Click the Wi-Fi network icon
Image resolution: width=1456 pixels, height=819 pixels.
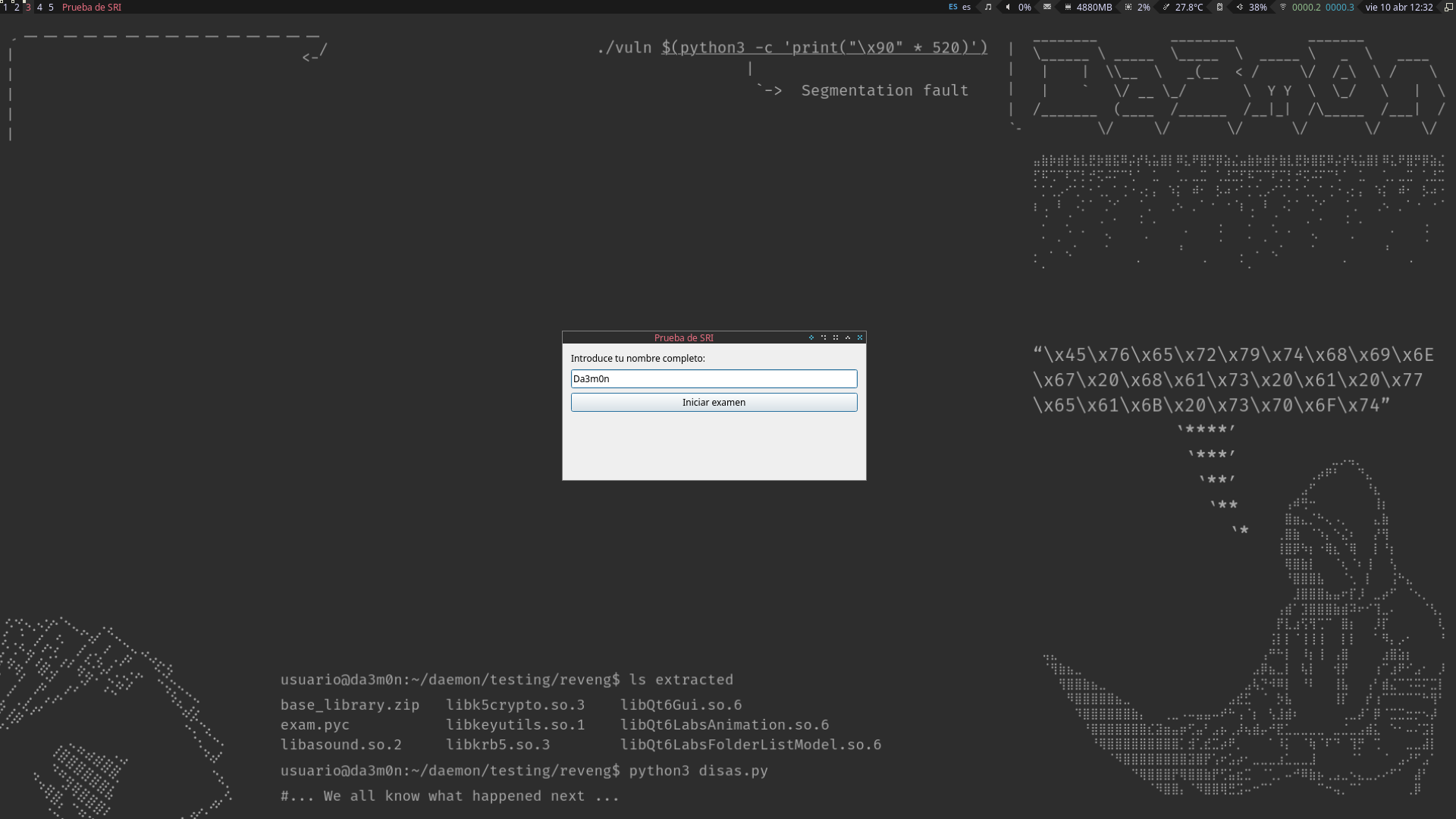[1283, 7]
